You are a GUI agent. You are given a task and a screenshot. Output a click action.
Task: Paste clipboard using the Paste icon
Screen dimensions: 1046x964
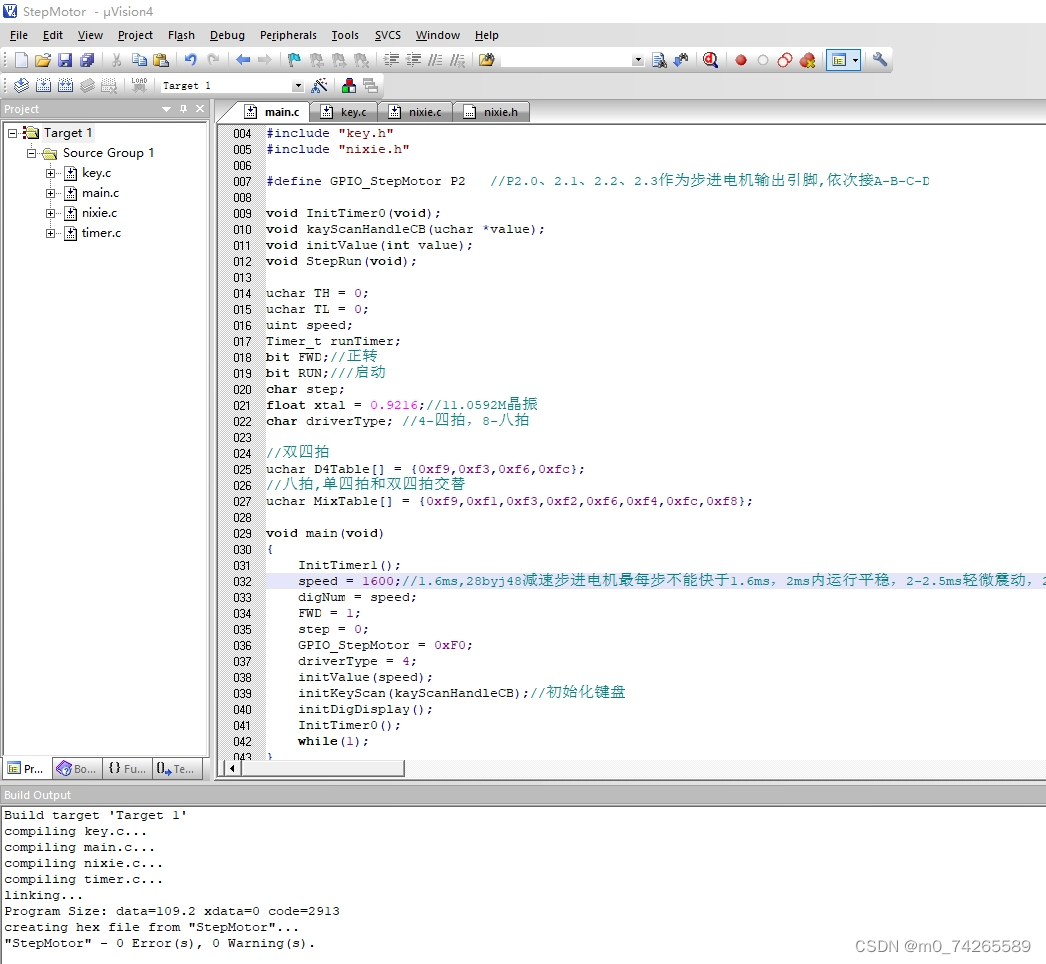(x=161, y=60)
